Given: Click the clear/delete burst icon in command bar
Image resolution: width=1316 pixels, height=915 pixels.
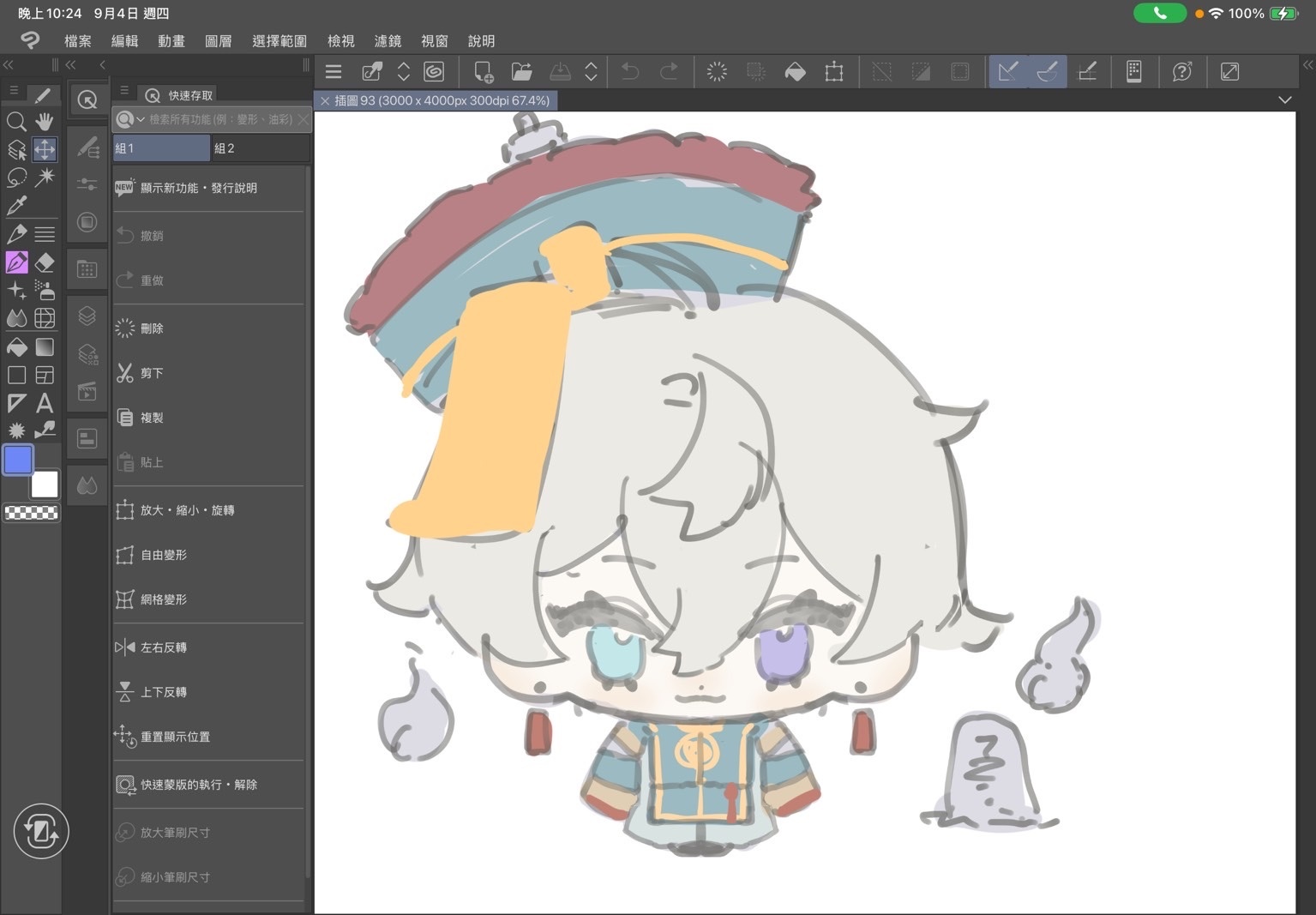Looking at the screenshot, I should 717,72.
